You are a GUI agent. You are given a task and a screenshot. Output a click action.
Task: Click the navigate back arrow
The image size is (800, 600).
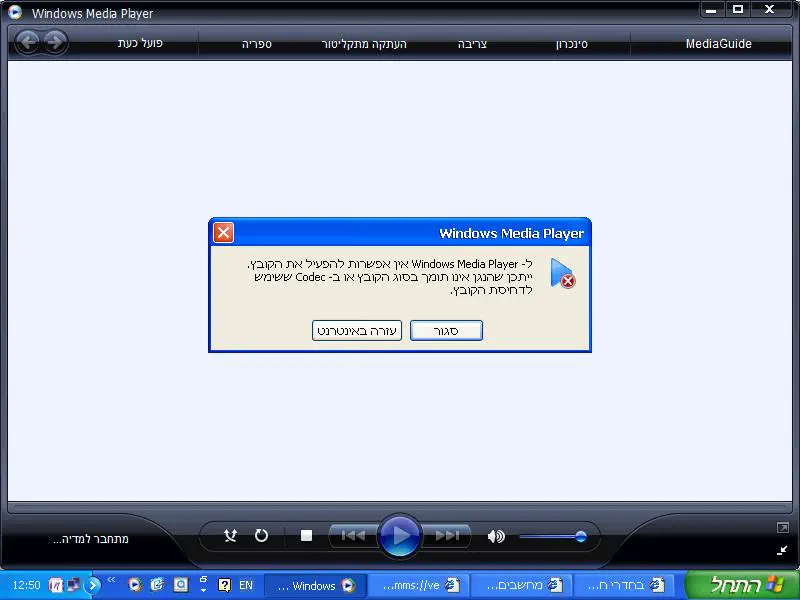[28, 42]
